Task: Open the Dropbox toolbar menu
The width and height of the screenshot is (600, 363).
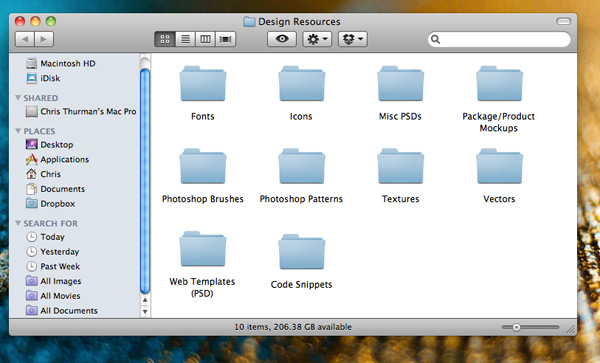Action: [353, 39]
